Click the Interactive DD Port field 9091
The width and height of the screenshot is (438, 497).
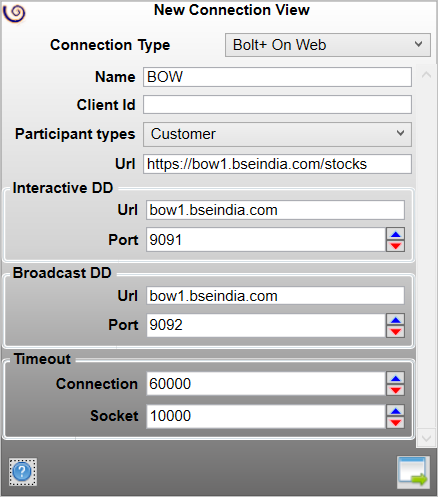[266, 240]
